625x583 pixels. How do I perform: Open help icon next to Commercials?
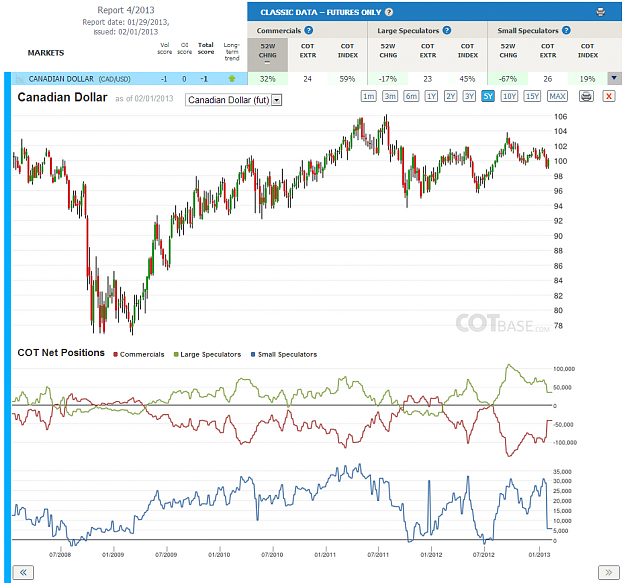point(309,30)
